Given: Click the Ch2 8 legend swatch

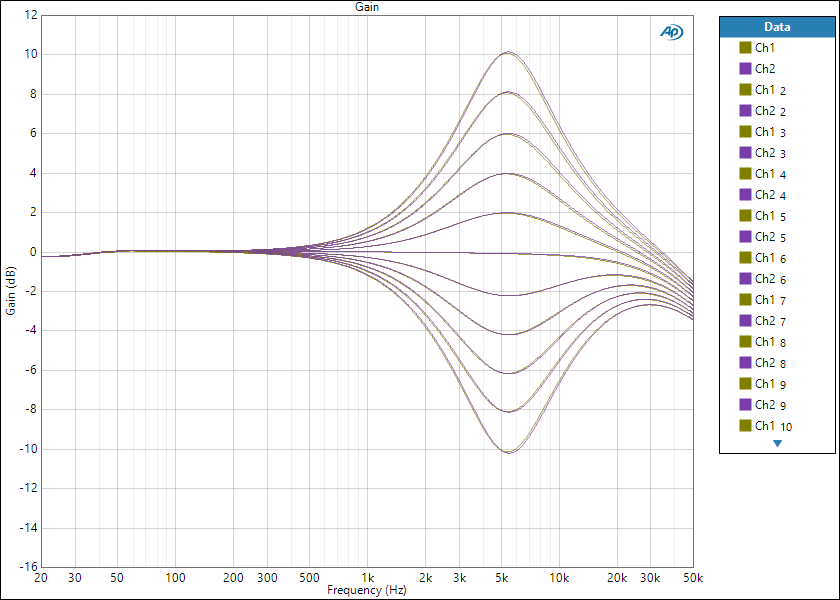Looking at the screenshot, I should [745, 363].
